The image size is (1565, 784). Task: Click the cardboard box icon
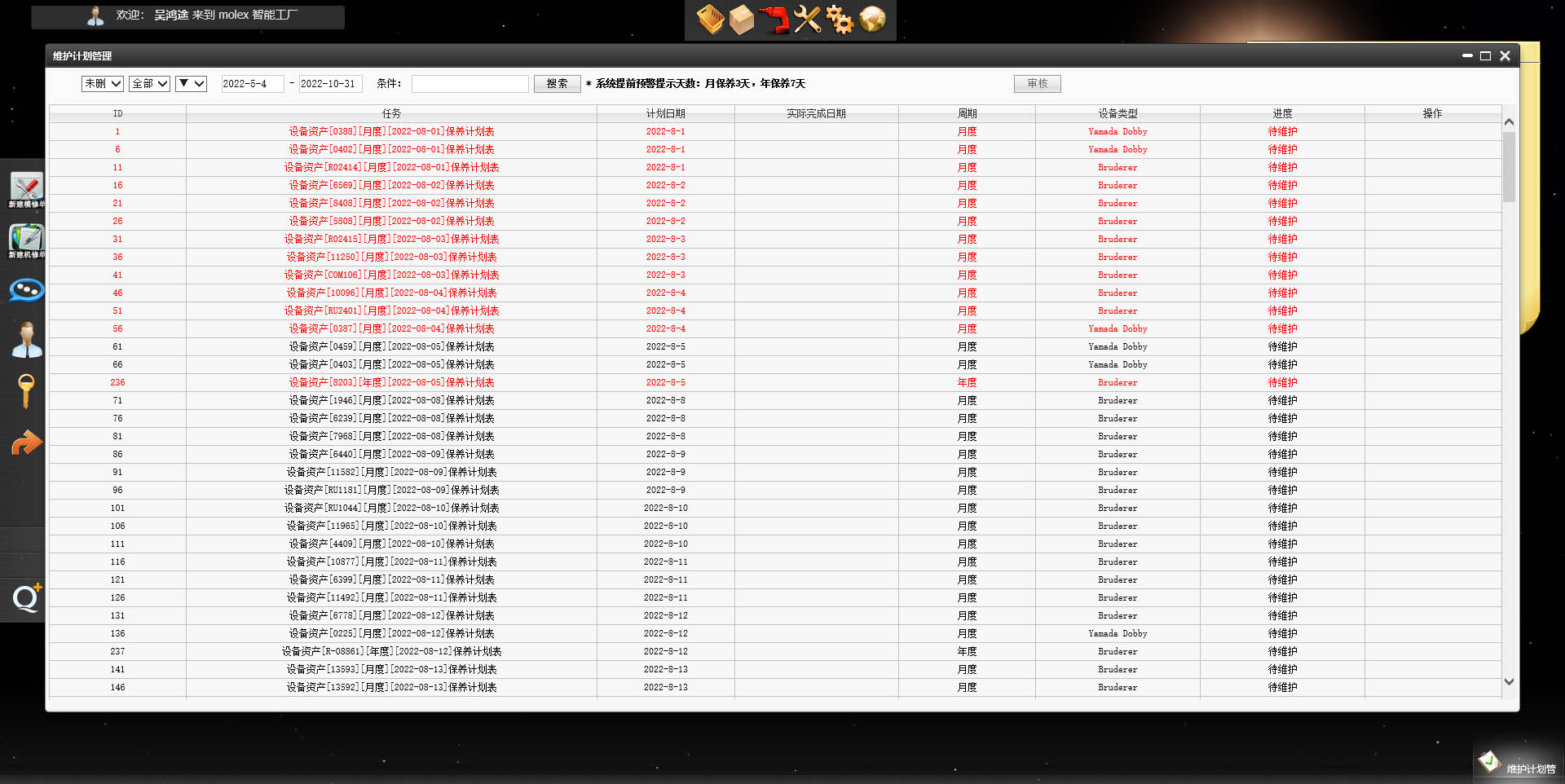[742, 20]
